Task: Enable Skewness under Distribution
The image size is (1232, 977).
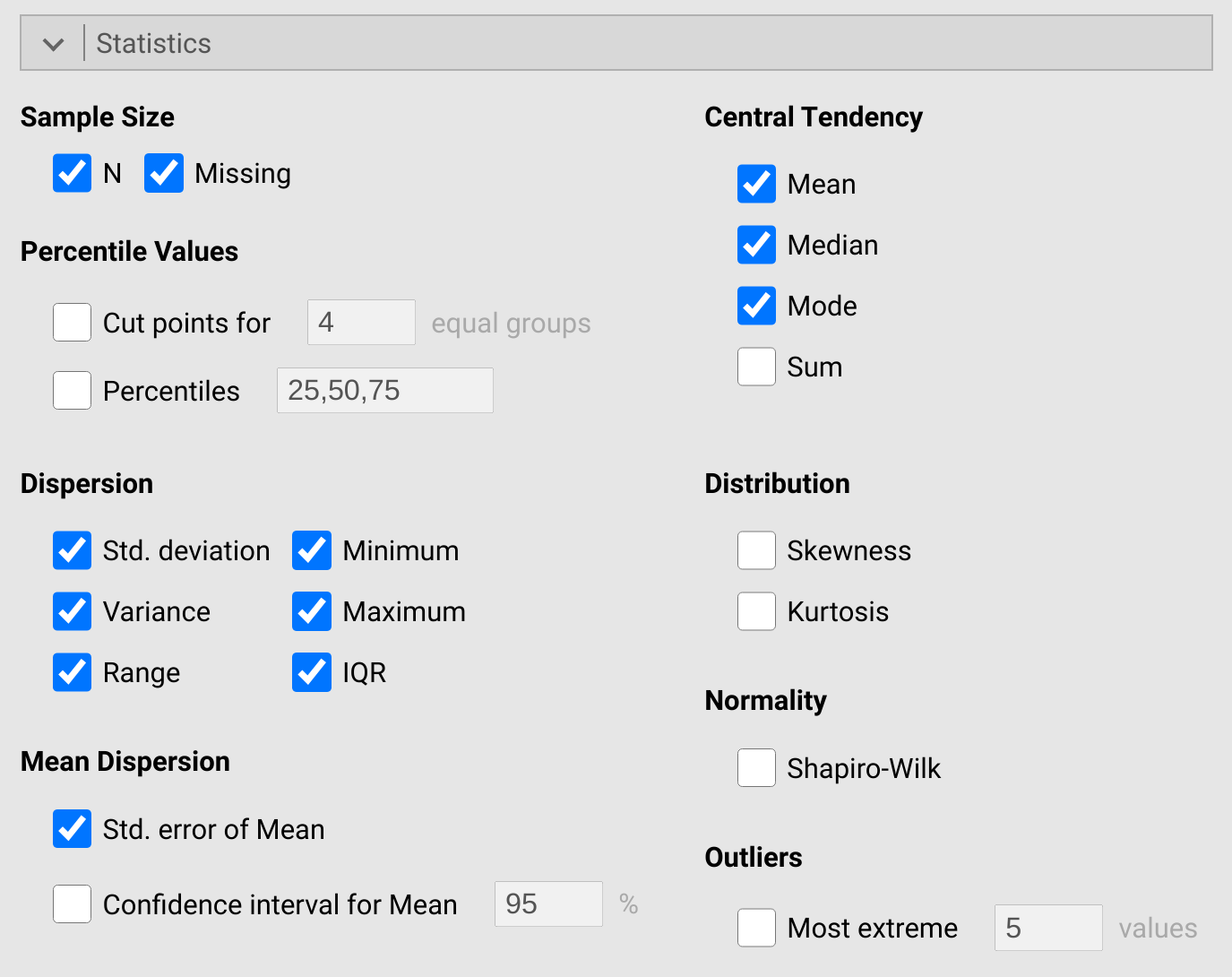Action: click(x=756, y=550)
